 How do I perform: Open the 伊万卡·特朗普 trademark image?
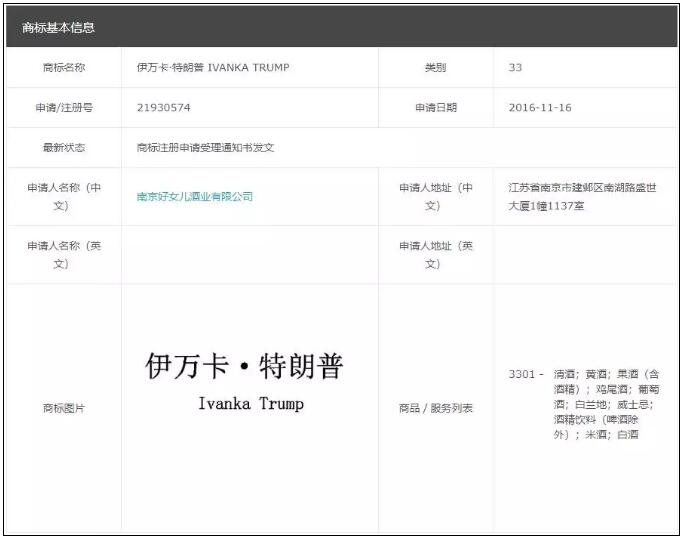click(244, 381)
